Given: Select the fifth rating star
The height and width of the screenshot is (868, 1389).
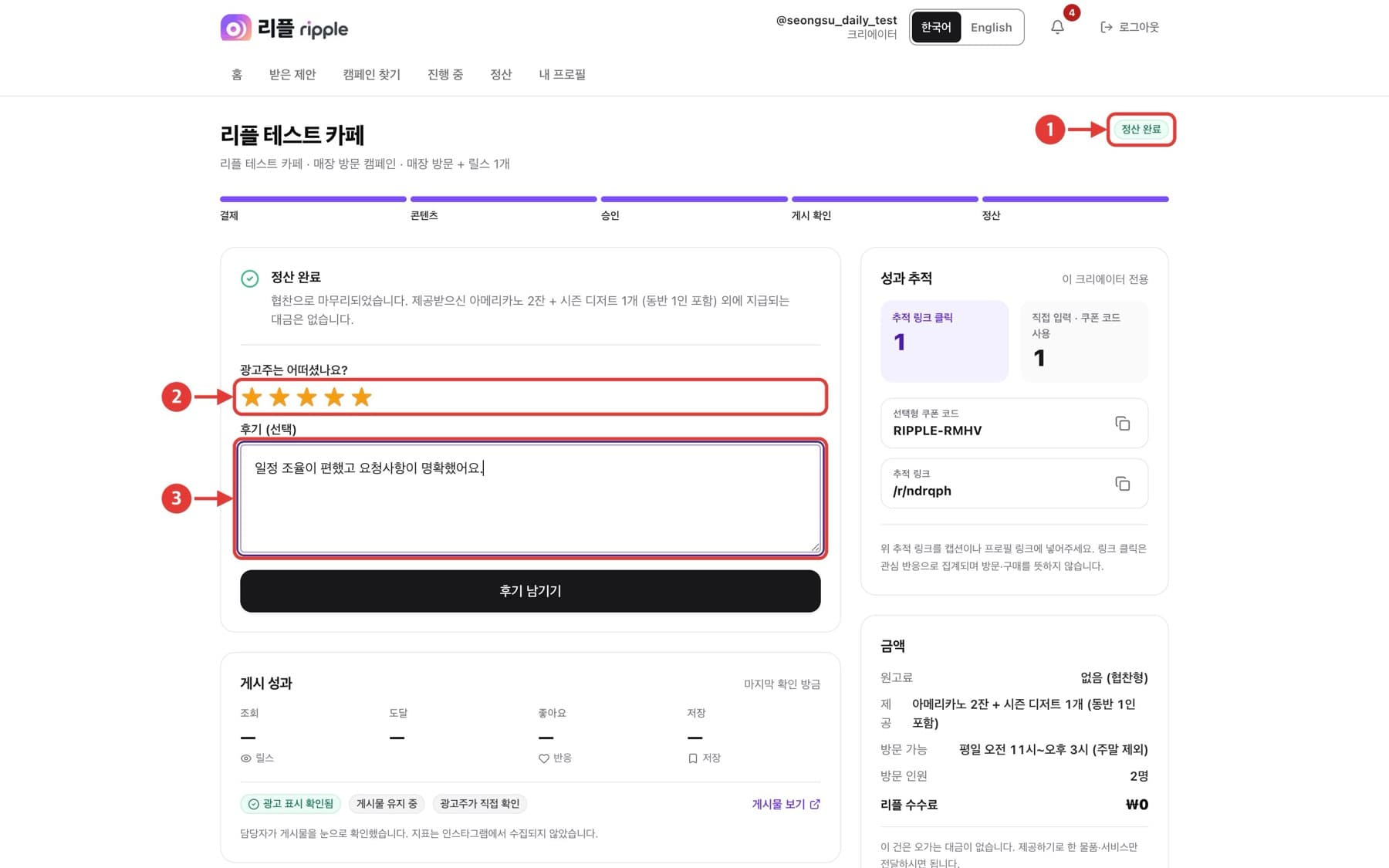Looking at the screenshot, I should (361, 397).
